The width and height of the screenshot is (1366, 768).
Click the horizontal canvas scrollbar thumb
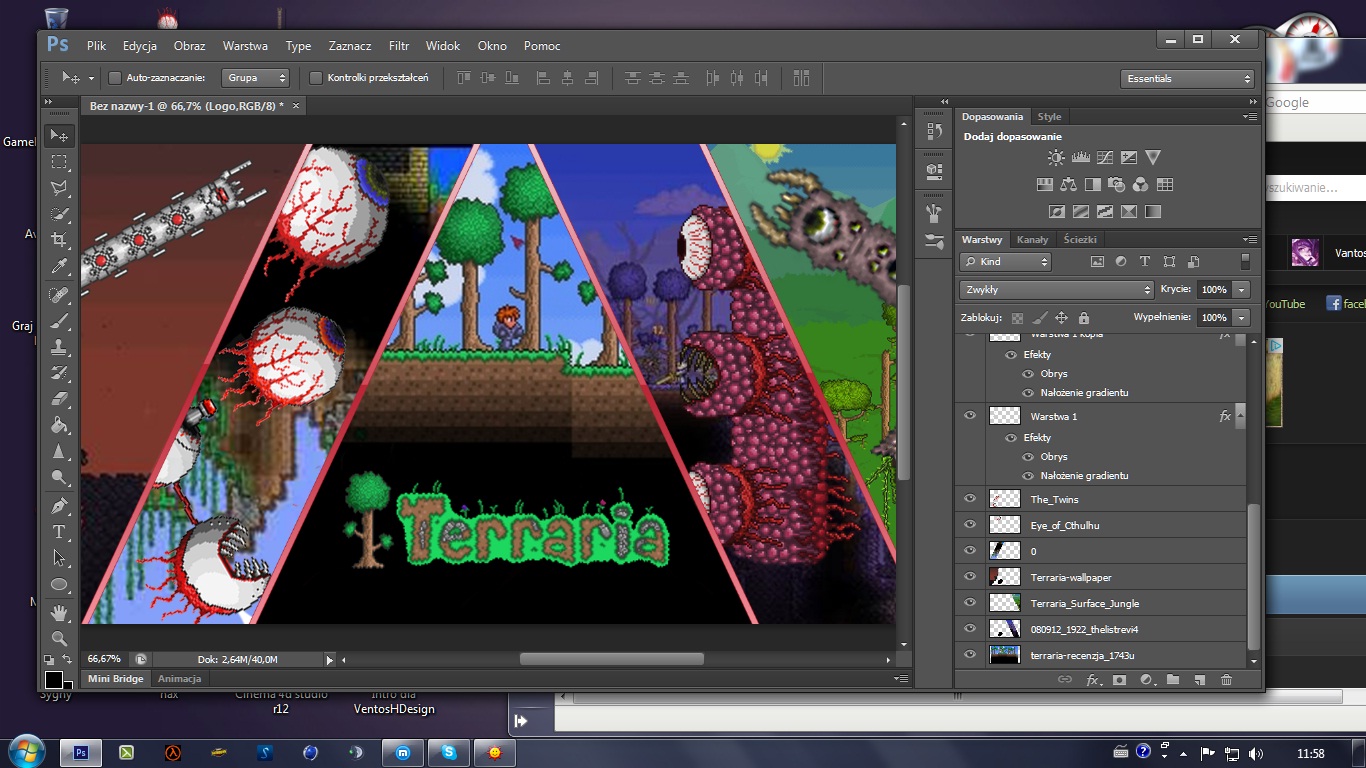coord(611,660)
